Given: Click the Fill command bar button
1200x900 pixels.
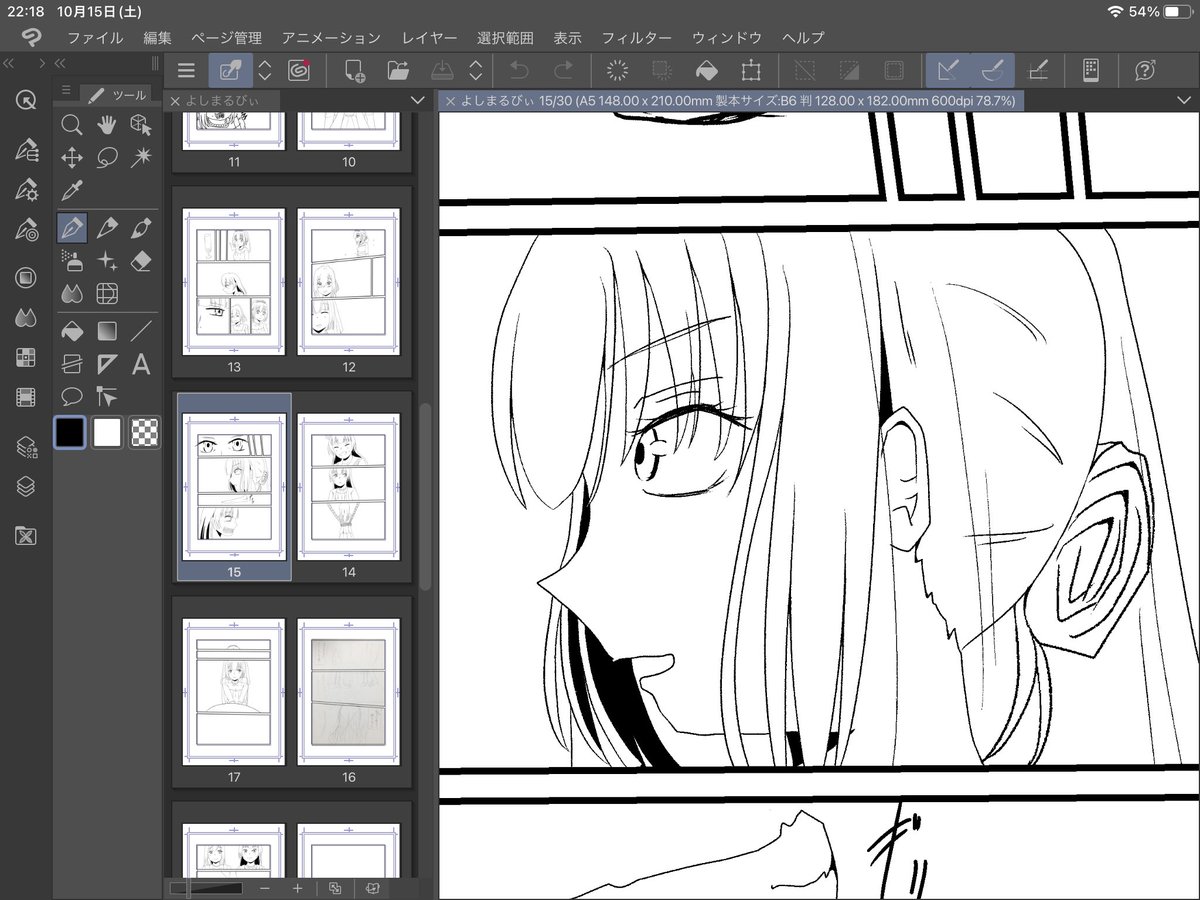Looking at the screenshot, I should pos(706,70).
